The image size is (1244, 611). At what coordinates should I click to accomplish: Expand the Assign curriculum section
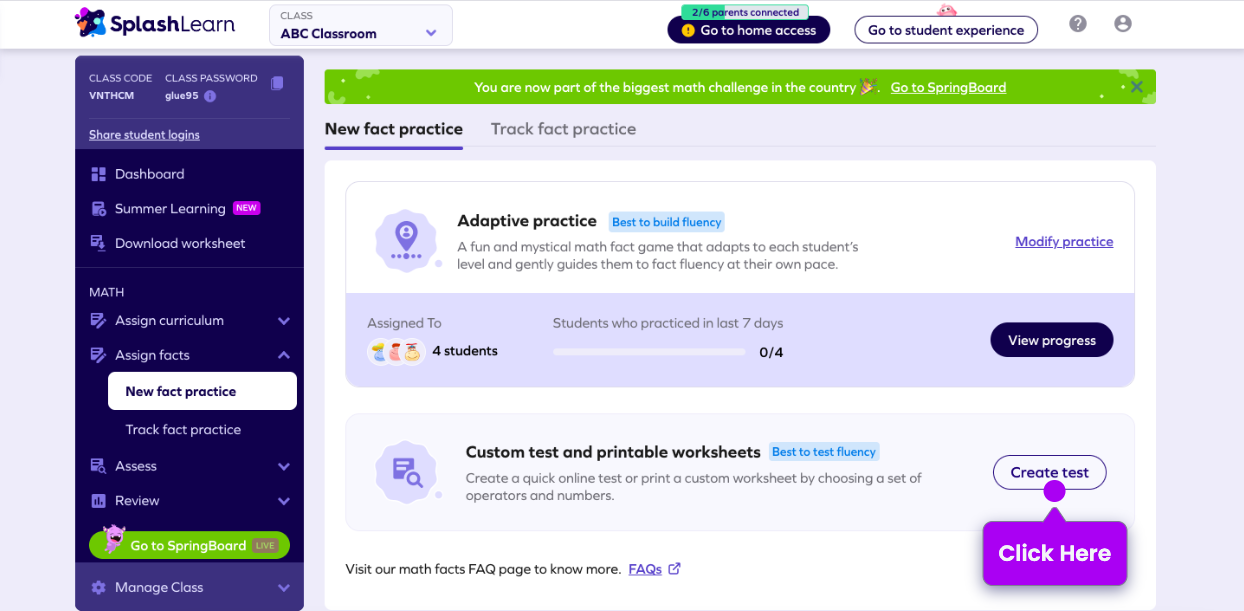284,321
